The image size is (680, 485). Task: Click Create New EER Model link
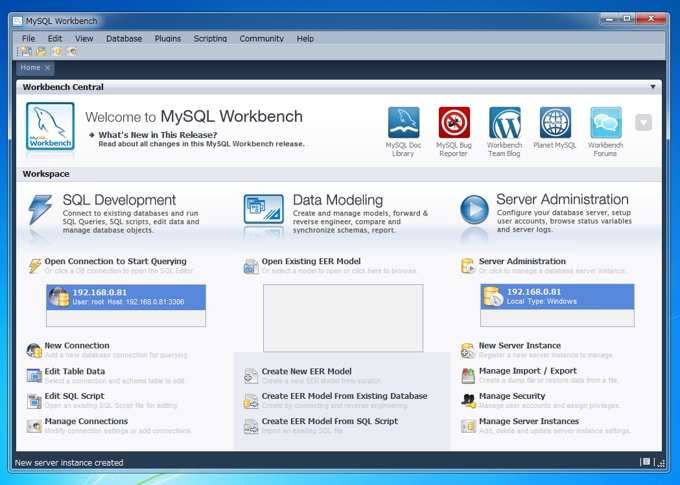(307, 372)
